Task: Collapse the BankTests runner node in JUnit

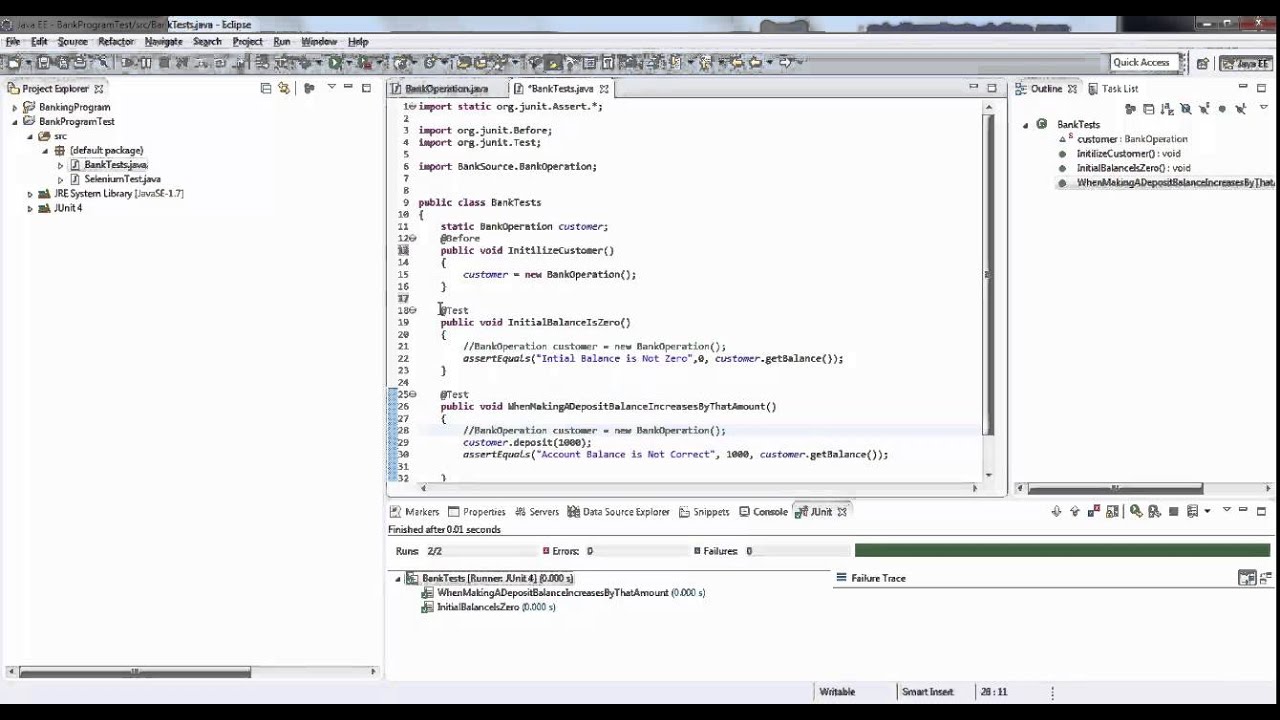Action: click(x=397, y=579)
